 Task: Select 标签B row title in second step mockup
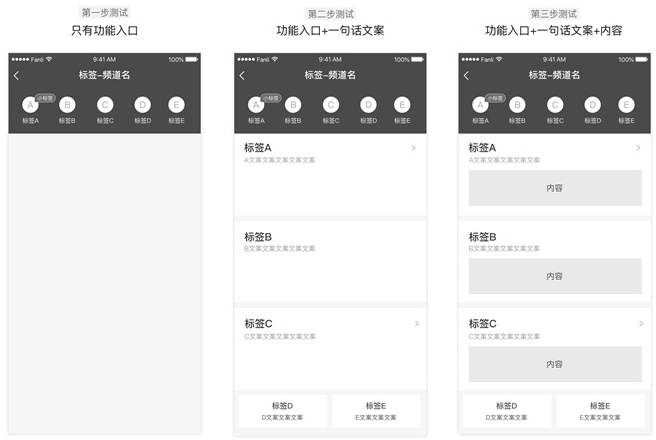click(x=258, y=237)
